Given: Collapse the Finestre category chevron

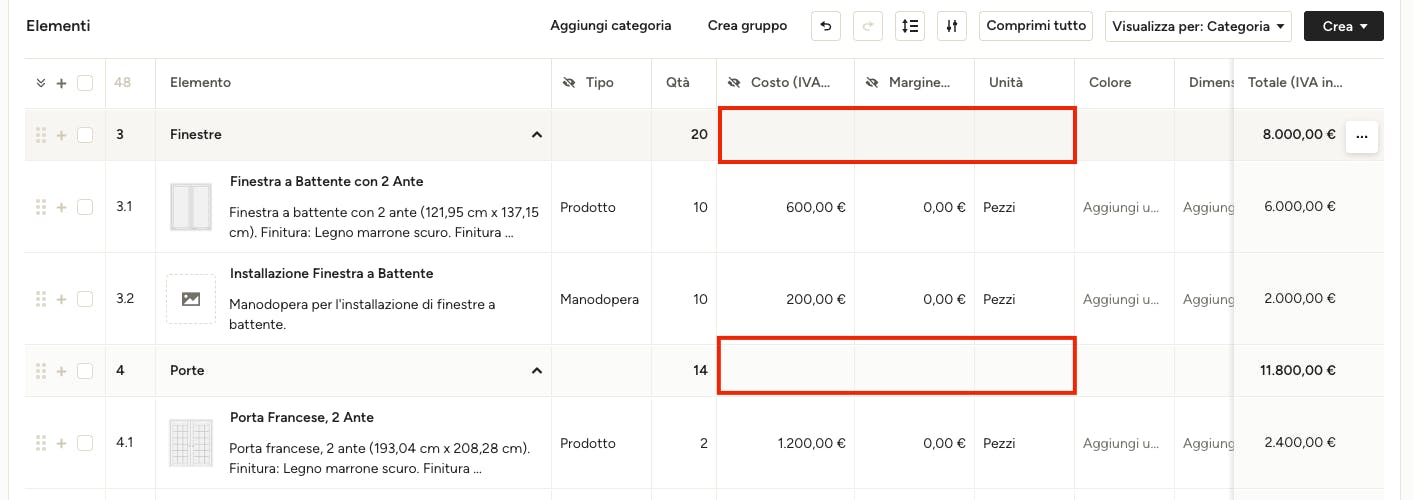Looking at the screenshot, I should (x=536, y=135).
